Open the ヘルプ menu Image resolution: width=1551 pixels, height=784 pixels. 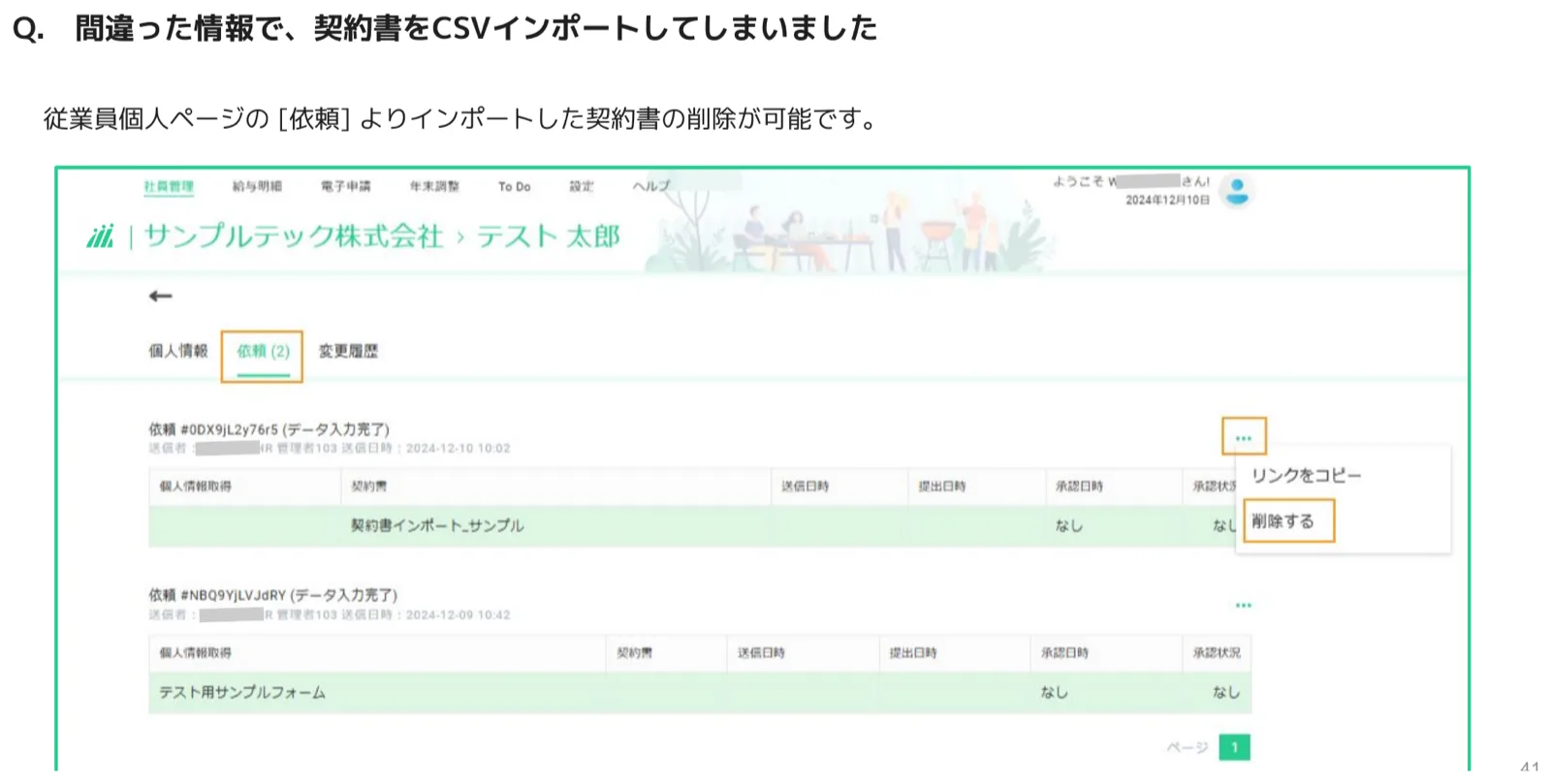point(651,186)
